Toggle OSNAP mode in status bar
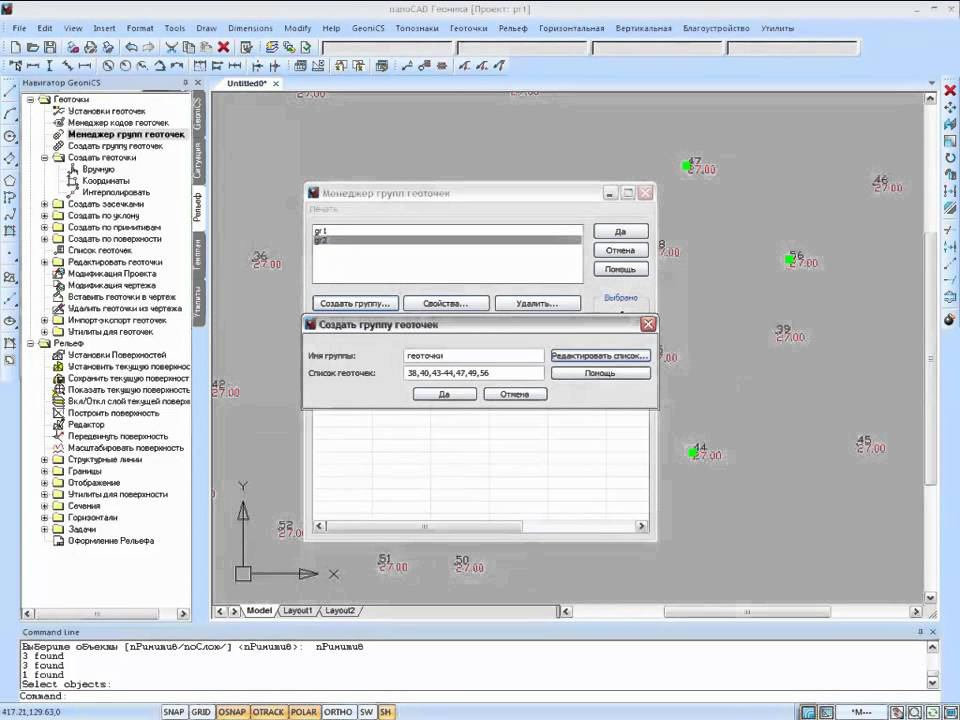The width and height of the screenshot is (960, 720). pos(232,712)
